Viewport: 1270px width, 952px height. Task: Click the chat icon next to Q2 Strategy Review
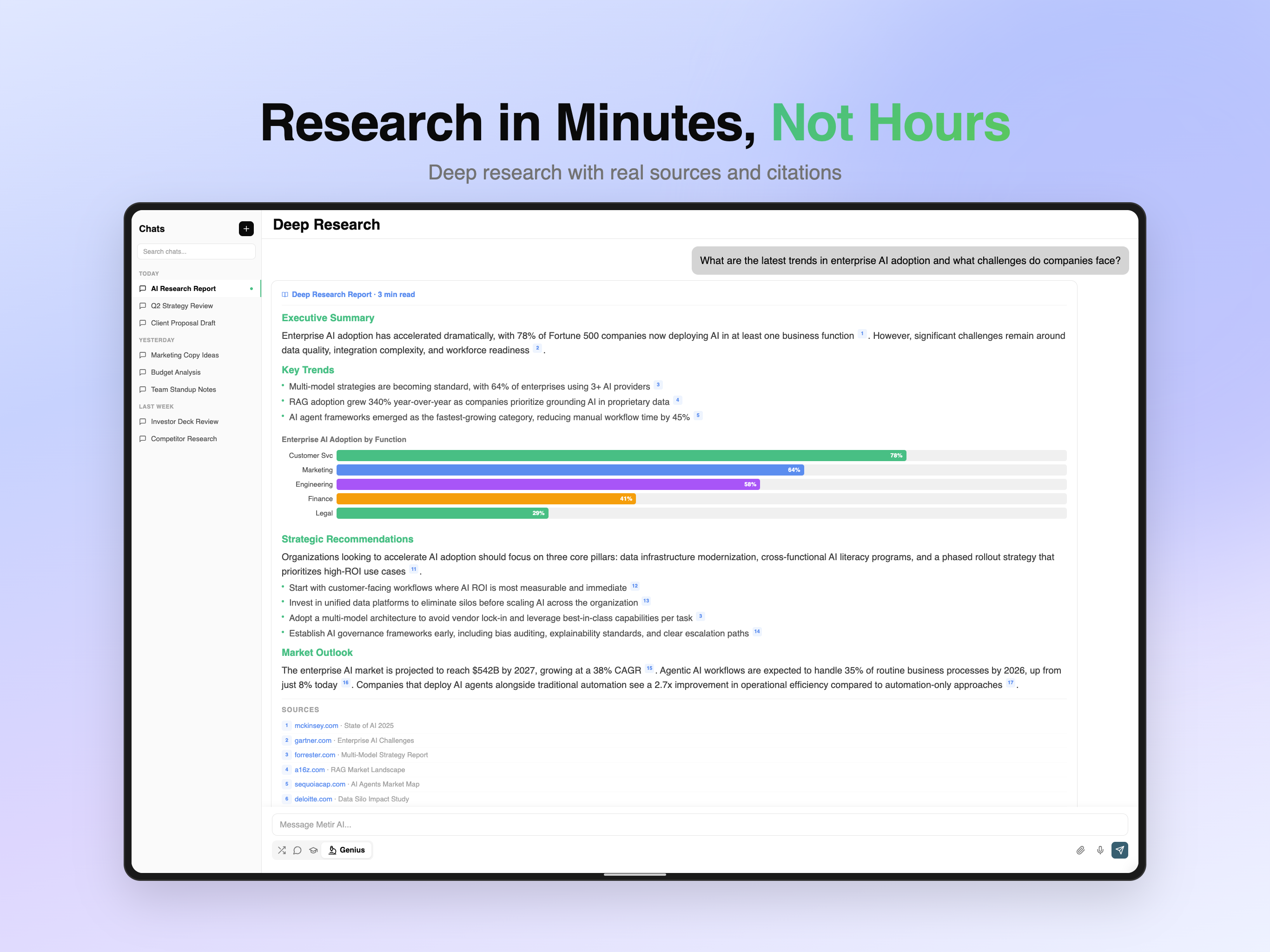click(x=143, y=306)
